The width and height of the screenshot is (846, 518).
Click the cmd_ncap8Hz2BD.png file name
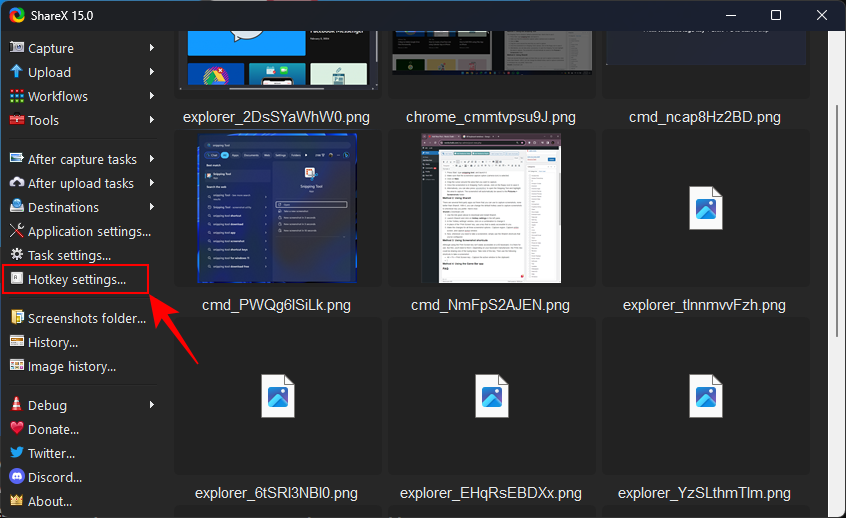point(705,117)
